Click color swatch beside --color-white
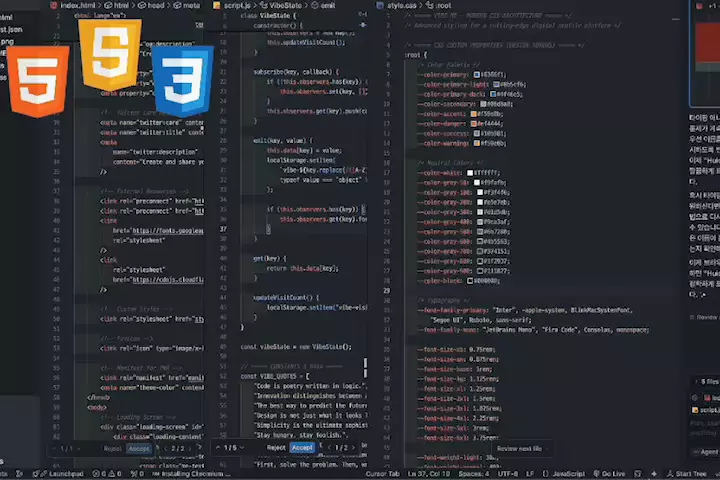Screen dimensions: 720x480 click(470, 173)
